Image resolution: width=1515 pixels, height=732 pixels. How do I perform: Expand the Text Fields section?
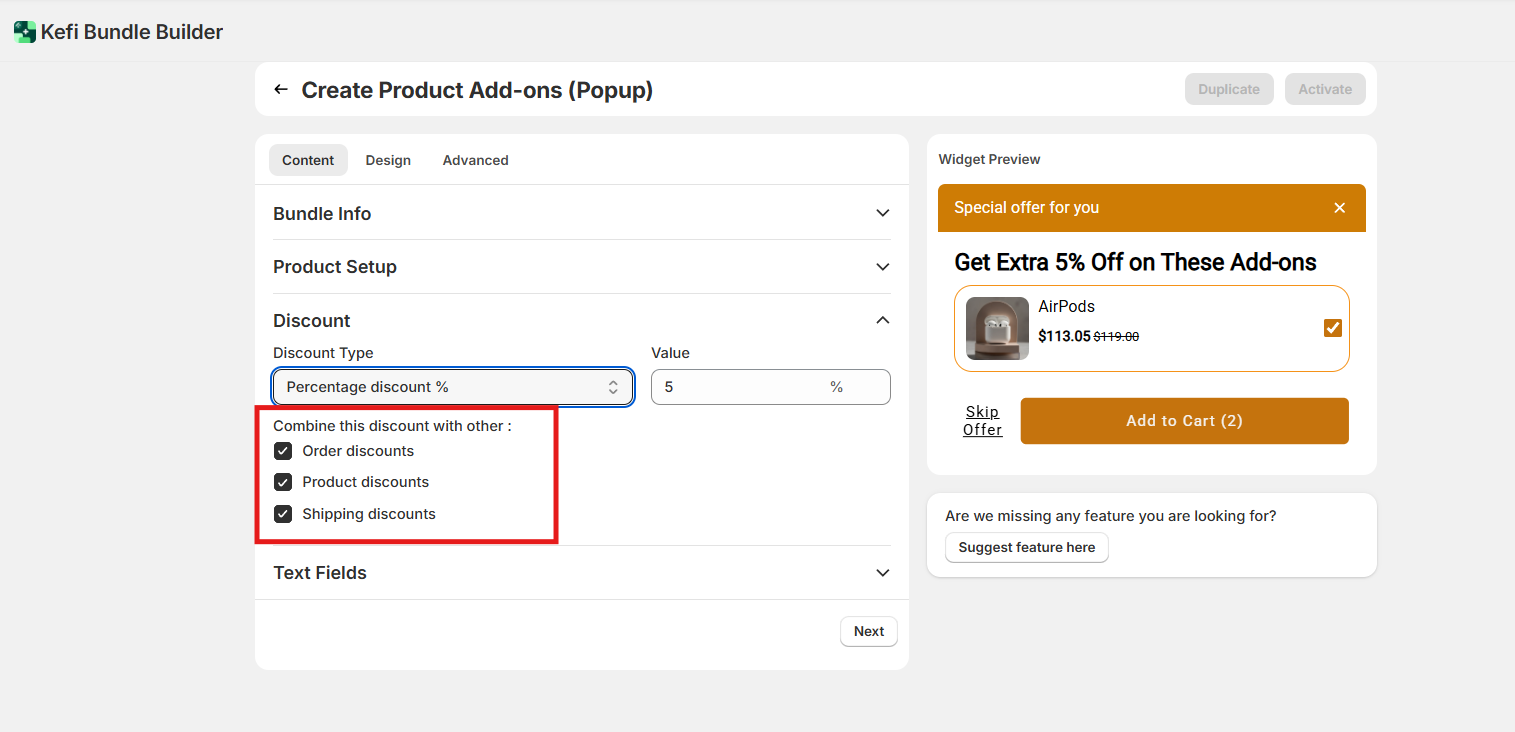click(882, 573)
